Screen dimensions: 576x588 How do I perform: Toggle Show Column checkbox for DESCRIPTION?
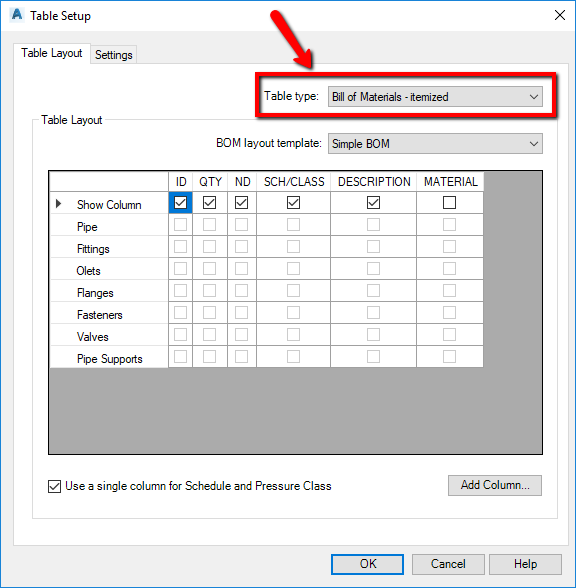coord(374,202)
